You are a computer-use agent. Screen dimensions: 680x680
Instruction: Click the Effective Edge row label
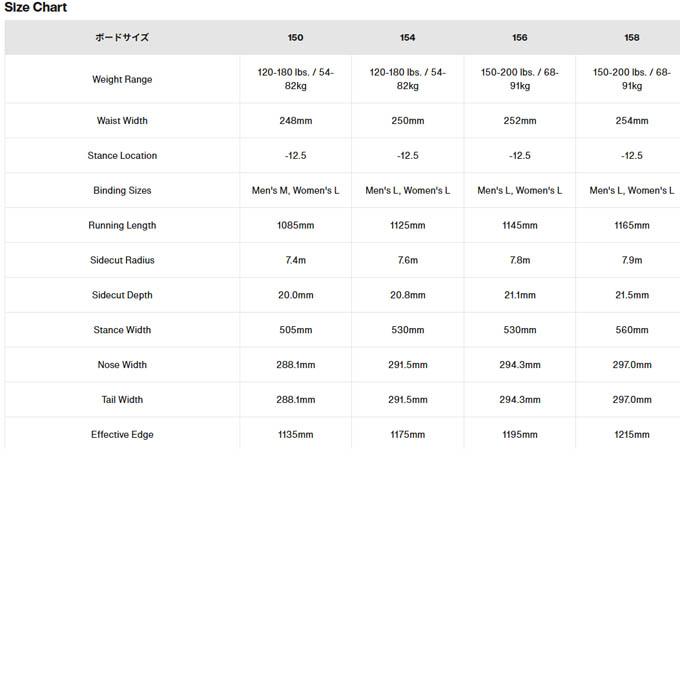point(122,435)
